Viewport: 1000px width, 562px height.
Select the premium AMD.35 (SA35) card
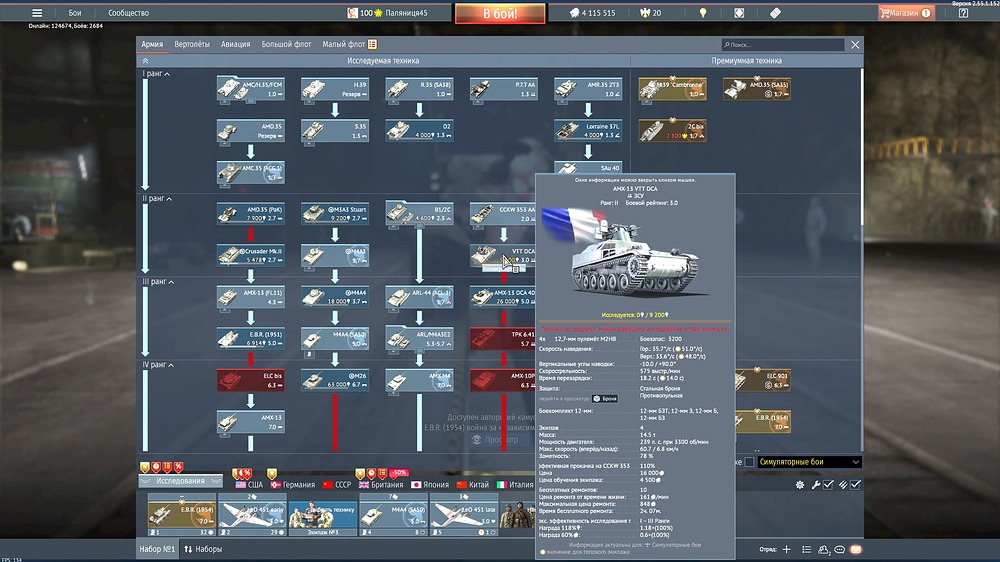(756, 89)
